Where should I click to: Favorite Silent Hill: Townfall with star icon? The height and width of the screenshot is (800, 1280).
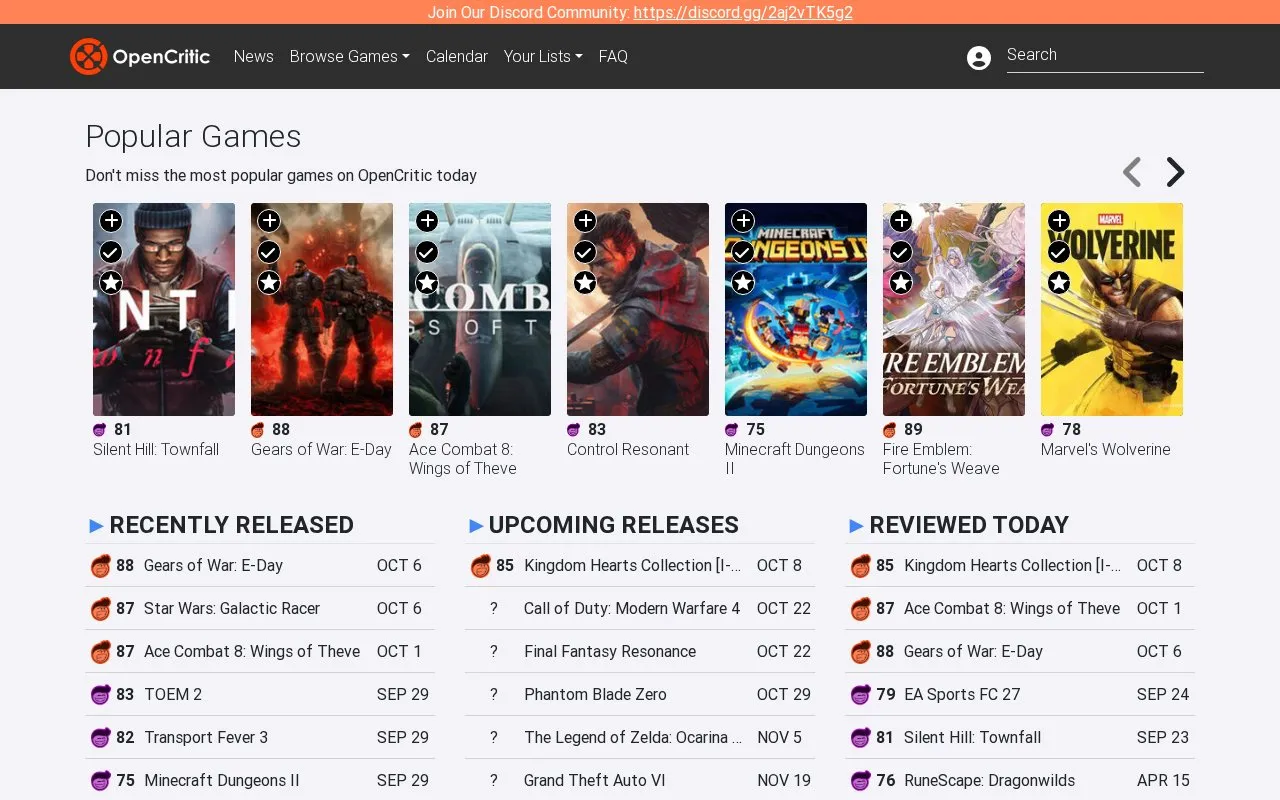point(111,283)
